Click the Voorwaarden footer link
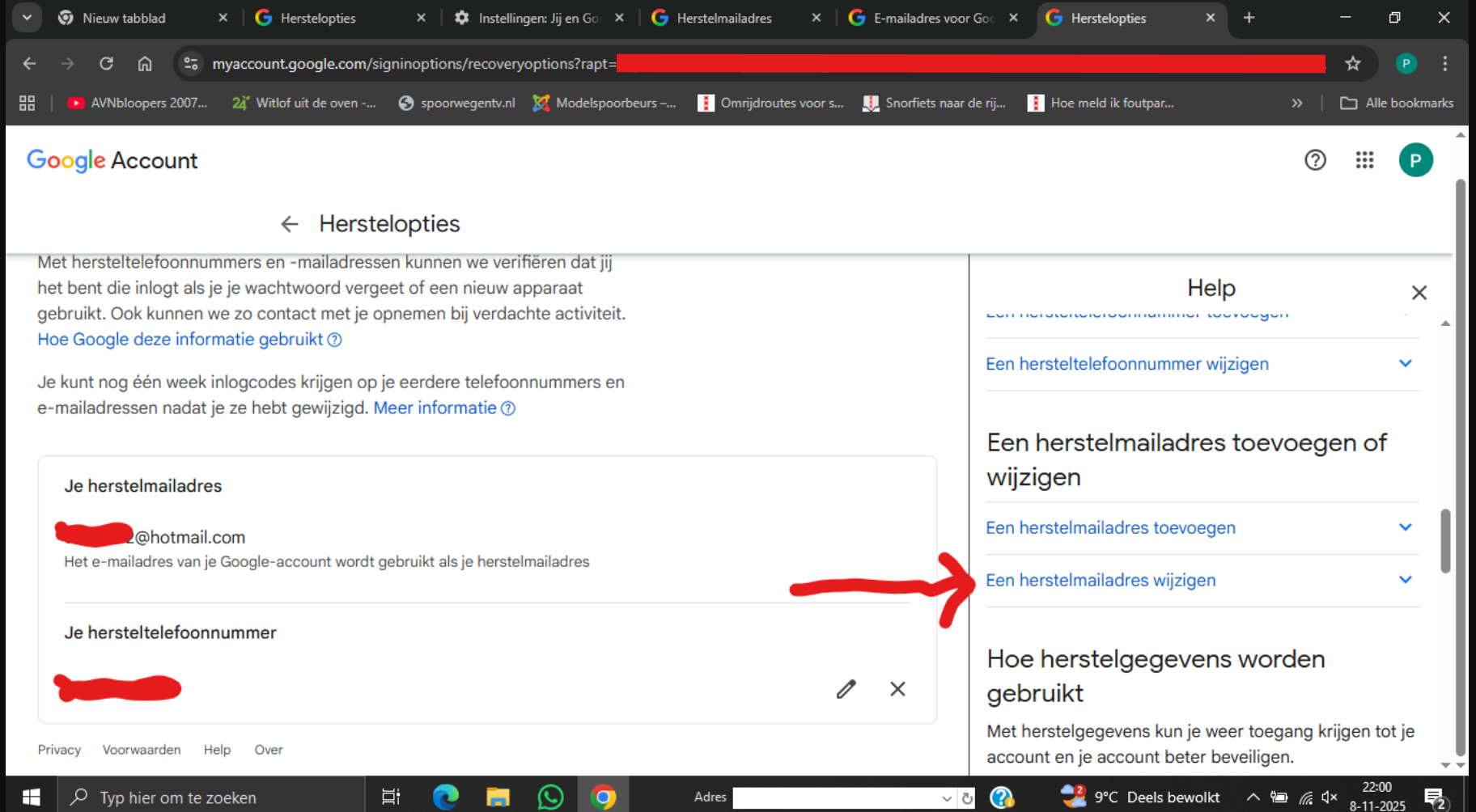The height and width of the screenshot is (812, 1476). [x=142, y=750]
